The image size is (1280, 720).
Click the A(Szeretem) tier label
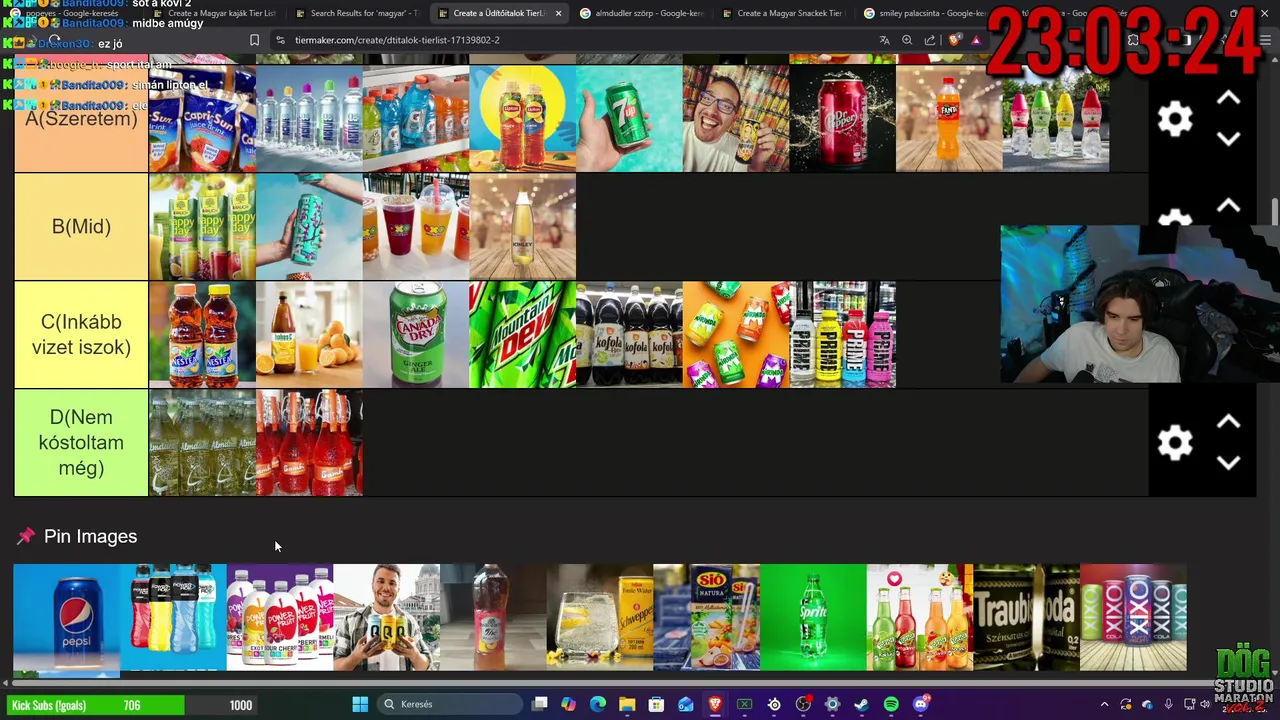81,119
